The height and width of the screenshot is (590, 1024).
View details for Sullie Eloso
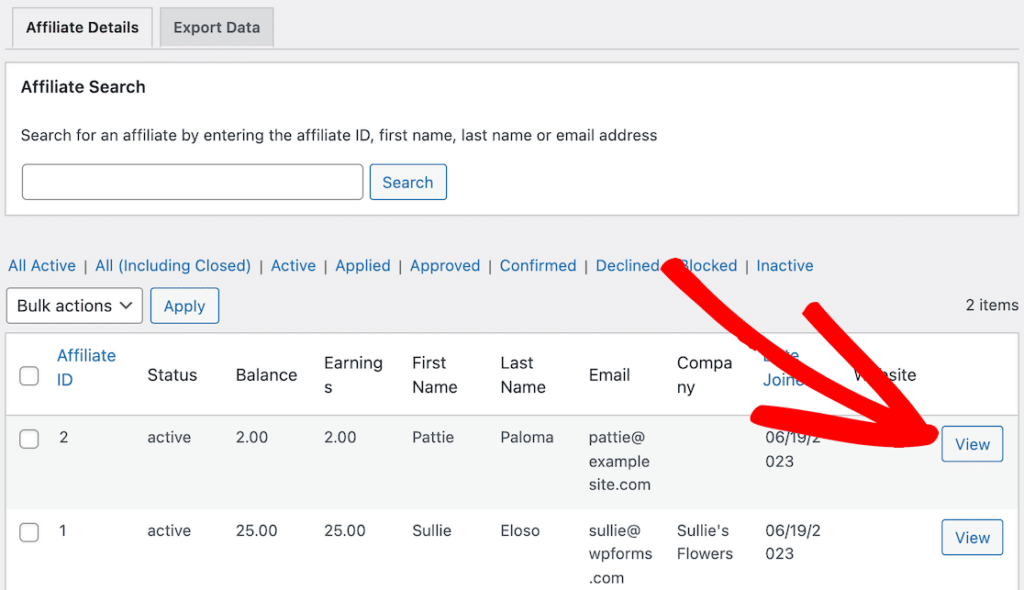(971, 537)
